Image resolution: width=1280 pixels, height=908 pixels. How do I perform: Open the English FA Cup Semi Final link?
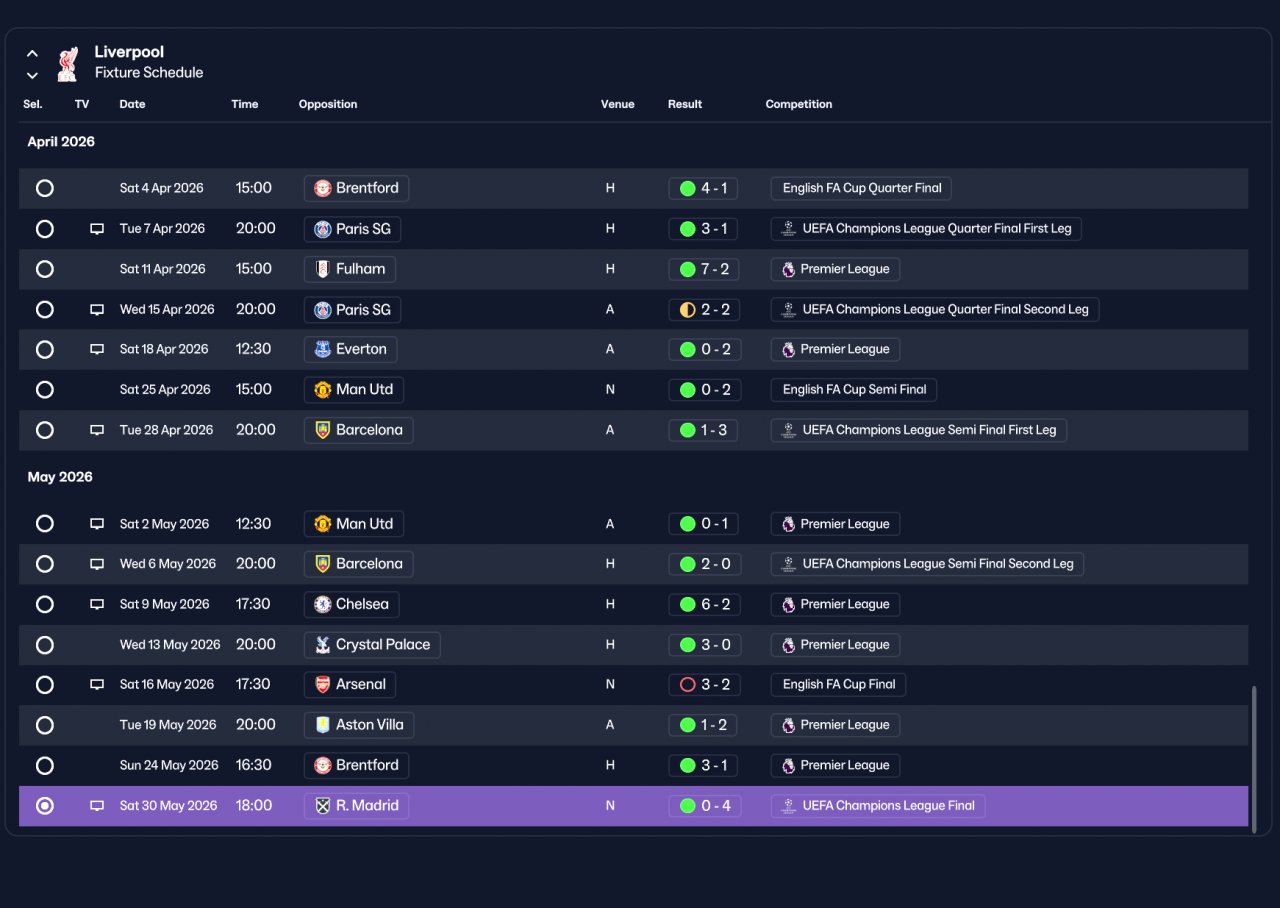tap(854, 390)
